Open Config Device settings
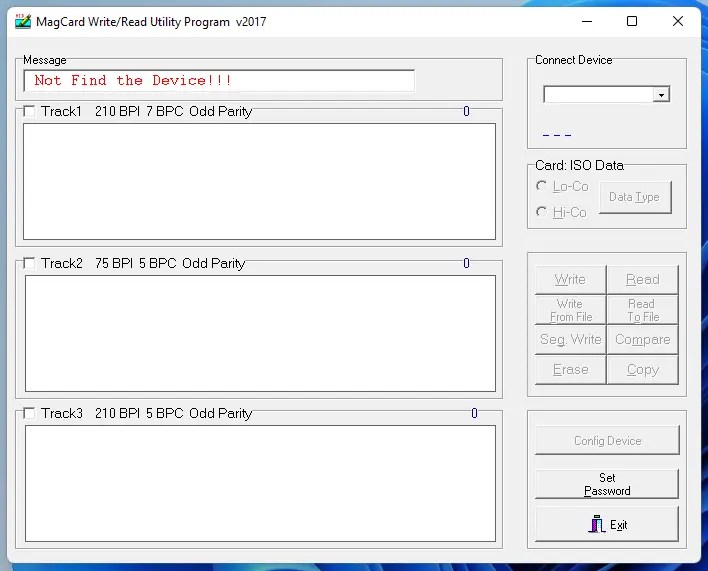The image size is (708, 571). click(x=607, y=441)
